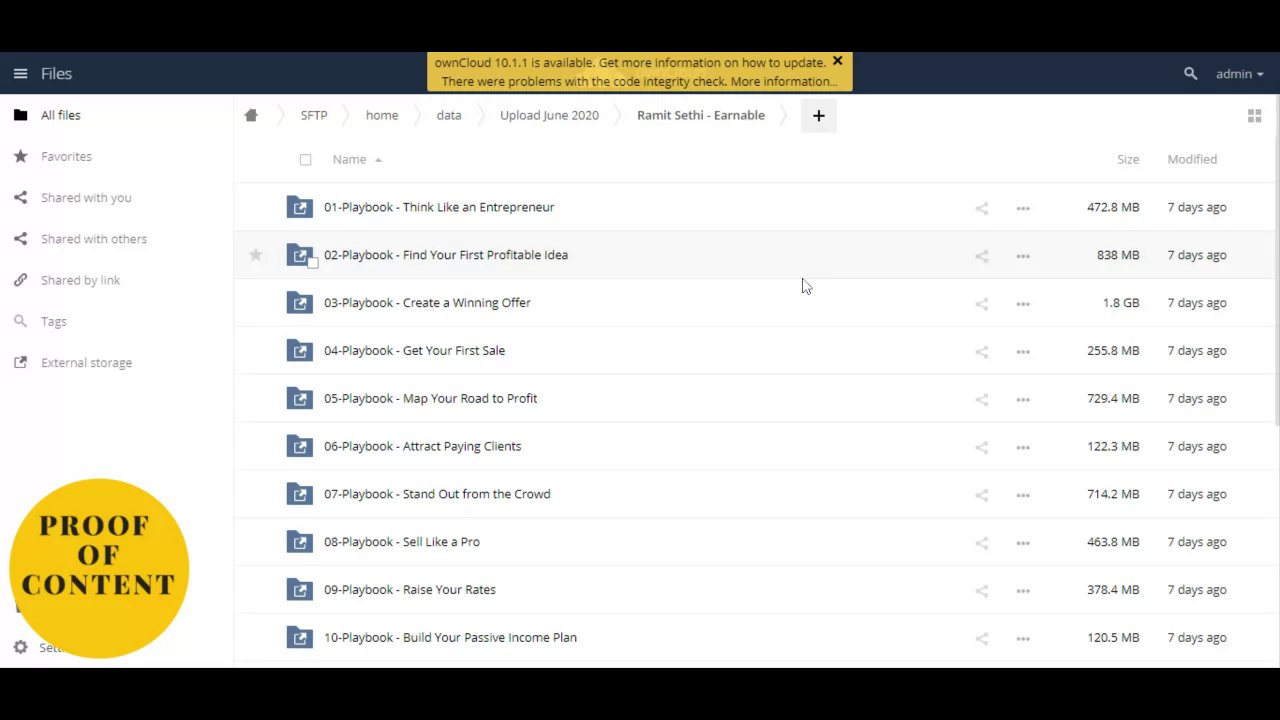Navigate to Upload June 2020 breadcrumb

click(x=549, y=116)
